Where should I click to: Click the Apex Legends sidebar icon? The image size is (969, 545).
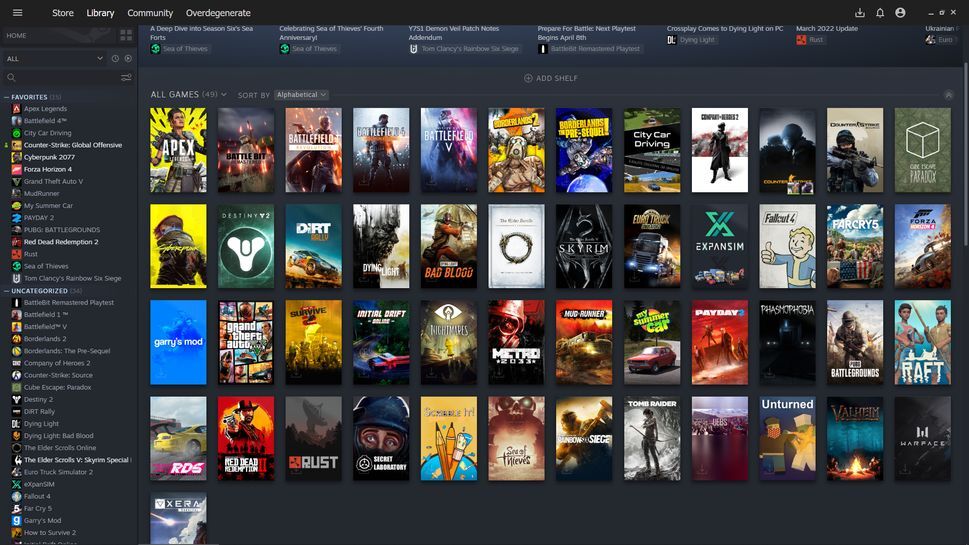[17, 109]
